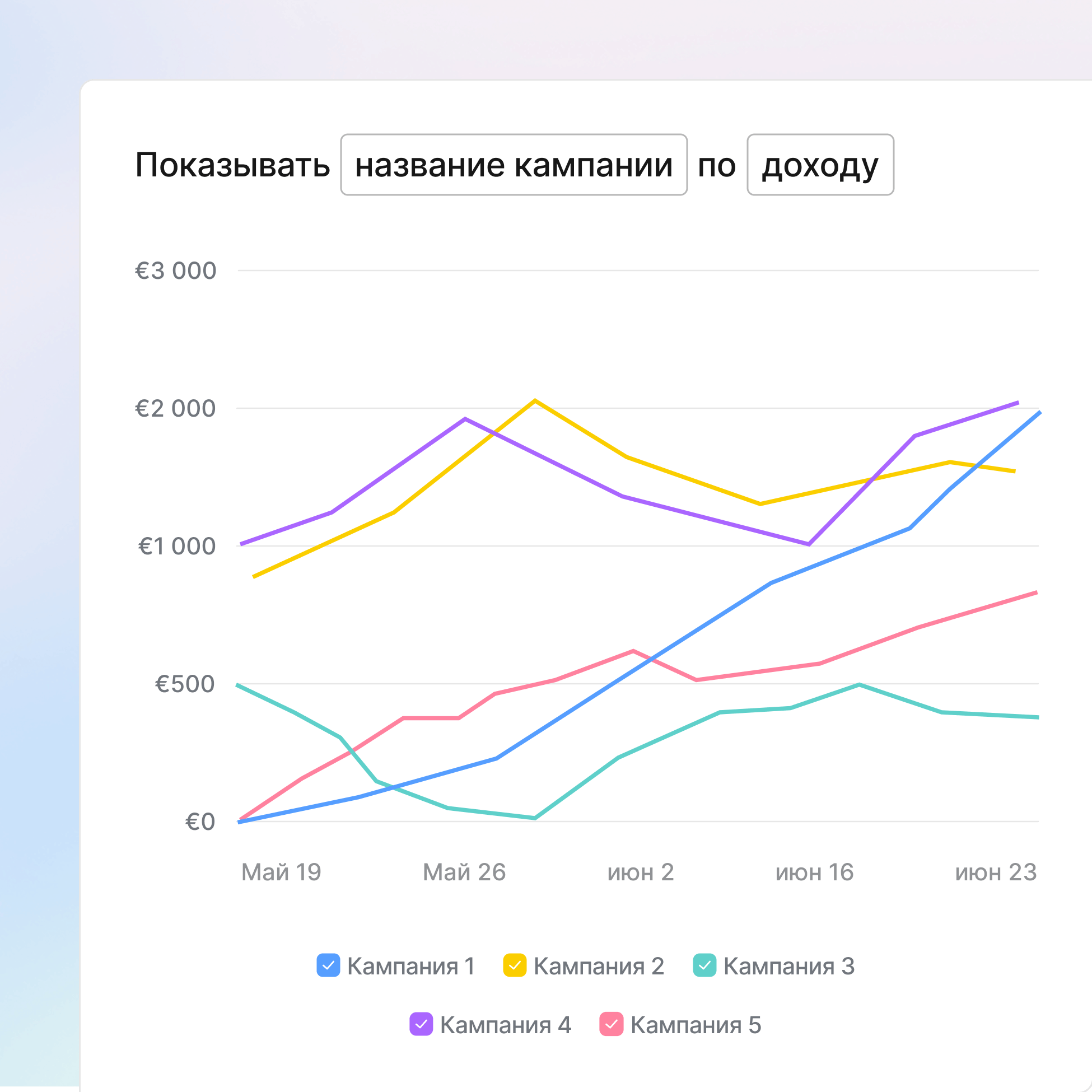Click the Май 19 axis label
This screenshot has width=1092, height=1092.
tap(281, 872)
